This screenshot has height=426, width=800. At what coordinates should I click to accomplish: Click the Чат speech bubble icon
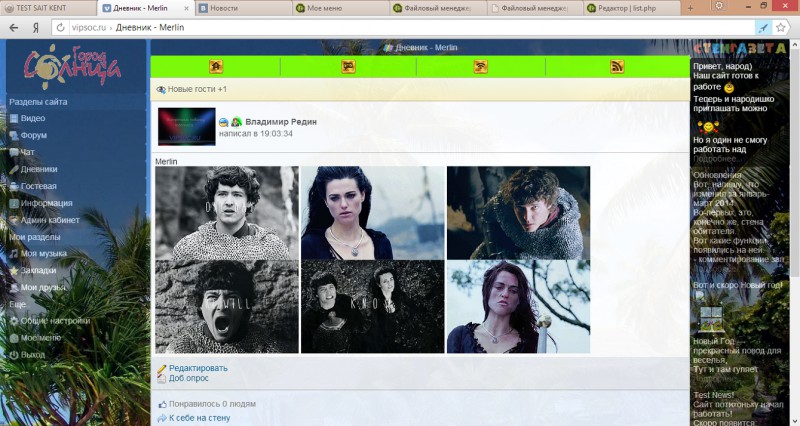pos(14,152)
